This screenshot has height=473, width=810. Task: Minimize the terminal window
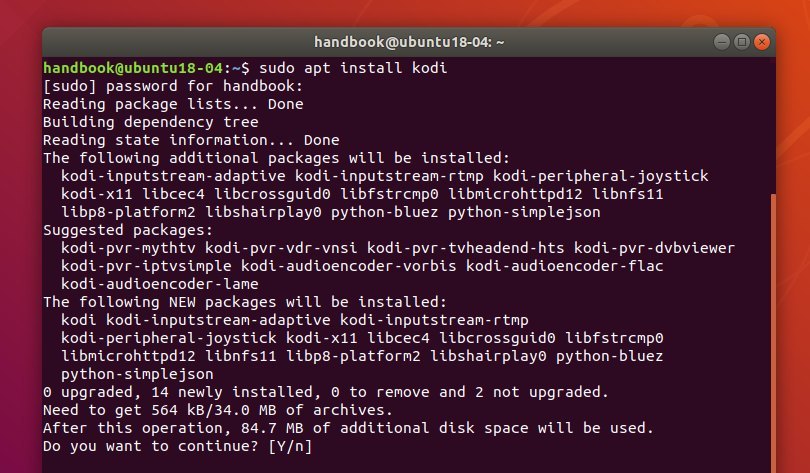click(x=722, y=42)
